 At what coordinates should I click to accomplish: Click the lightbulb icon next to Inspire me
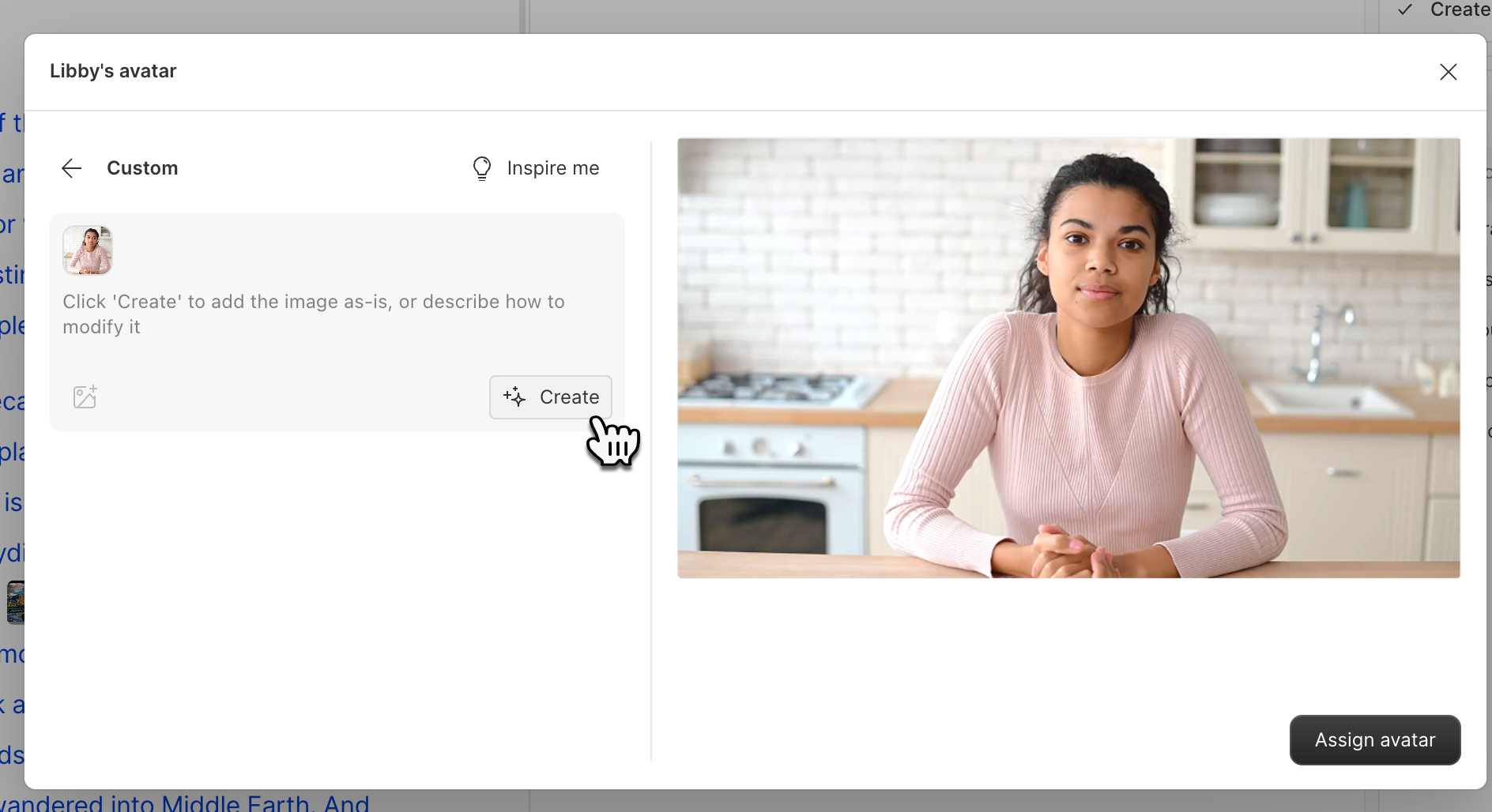(482, 167)
